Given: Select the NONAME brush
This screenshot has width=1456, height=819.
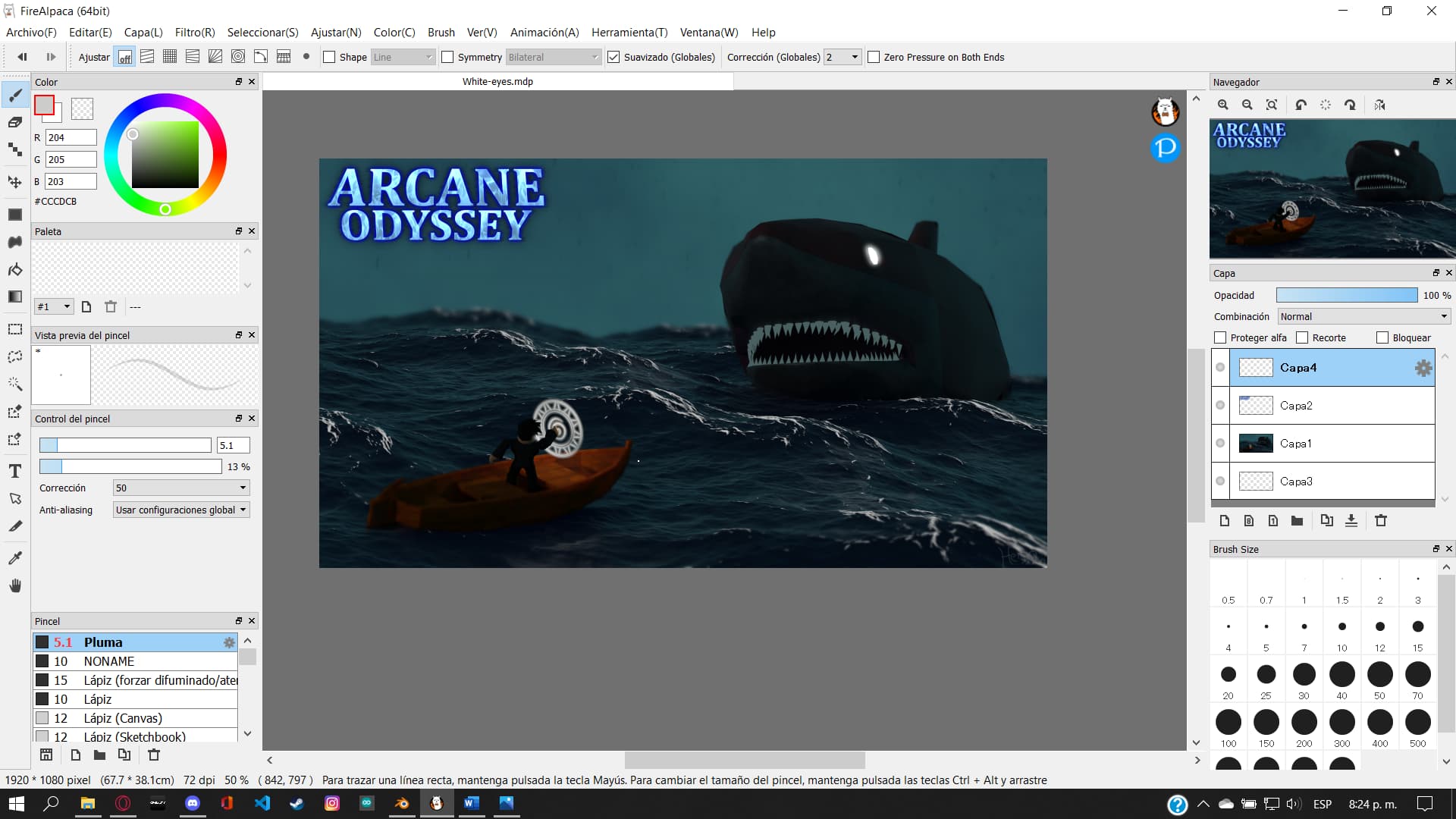Looking at the screenshot, I should pos(136,661).
